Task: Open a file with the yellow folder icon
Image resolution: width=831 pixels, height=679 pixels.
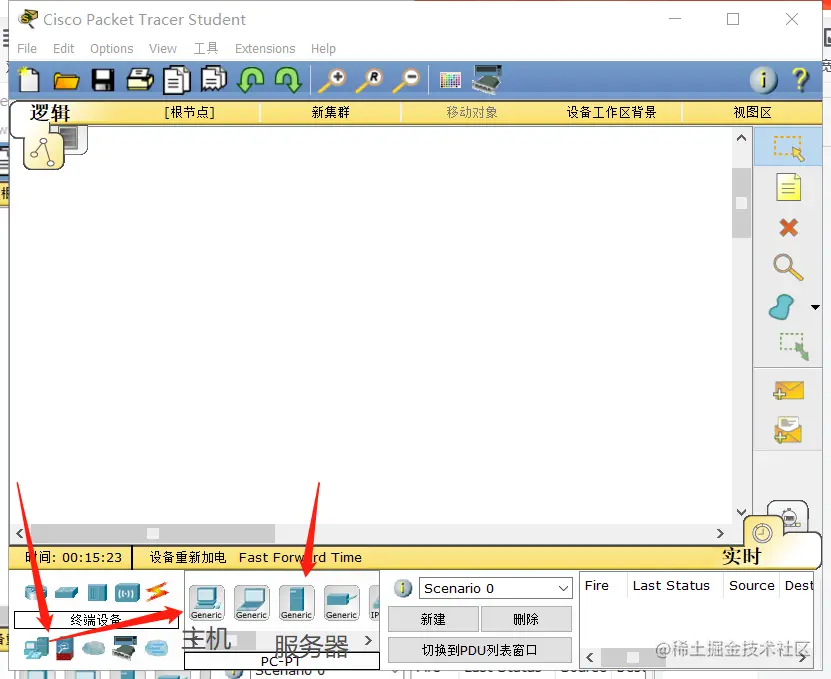Action: coord(66,81)
